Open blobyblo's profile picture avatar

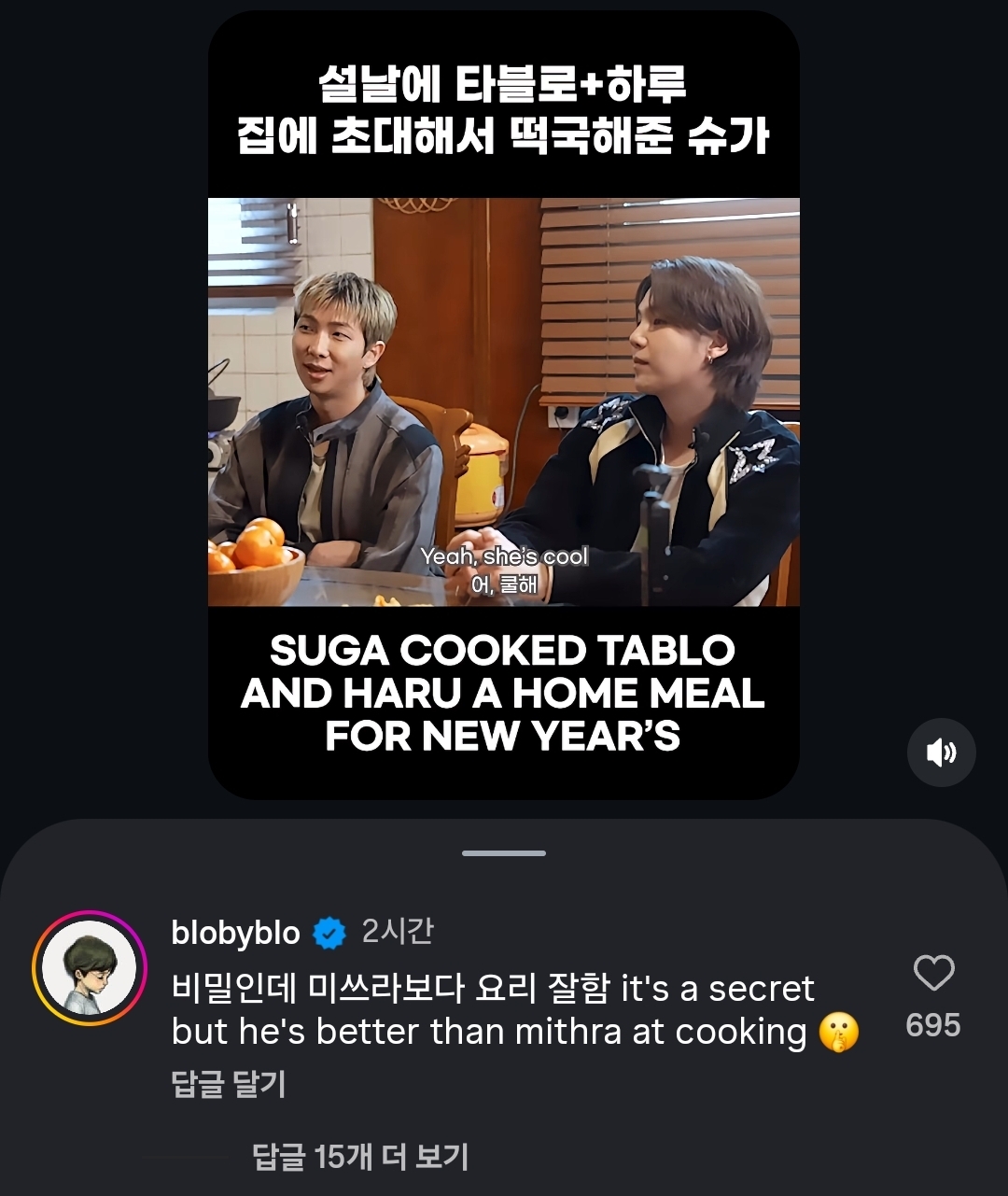pos(90,968)
